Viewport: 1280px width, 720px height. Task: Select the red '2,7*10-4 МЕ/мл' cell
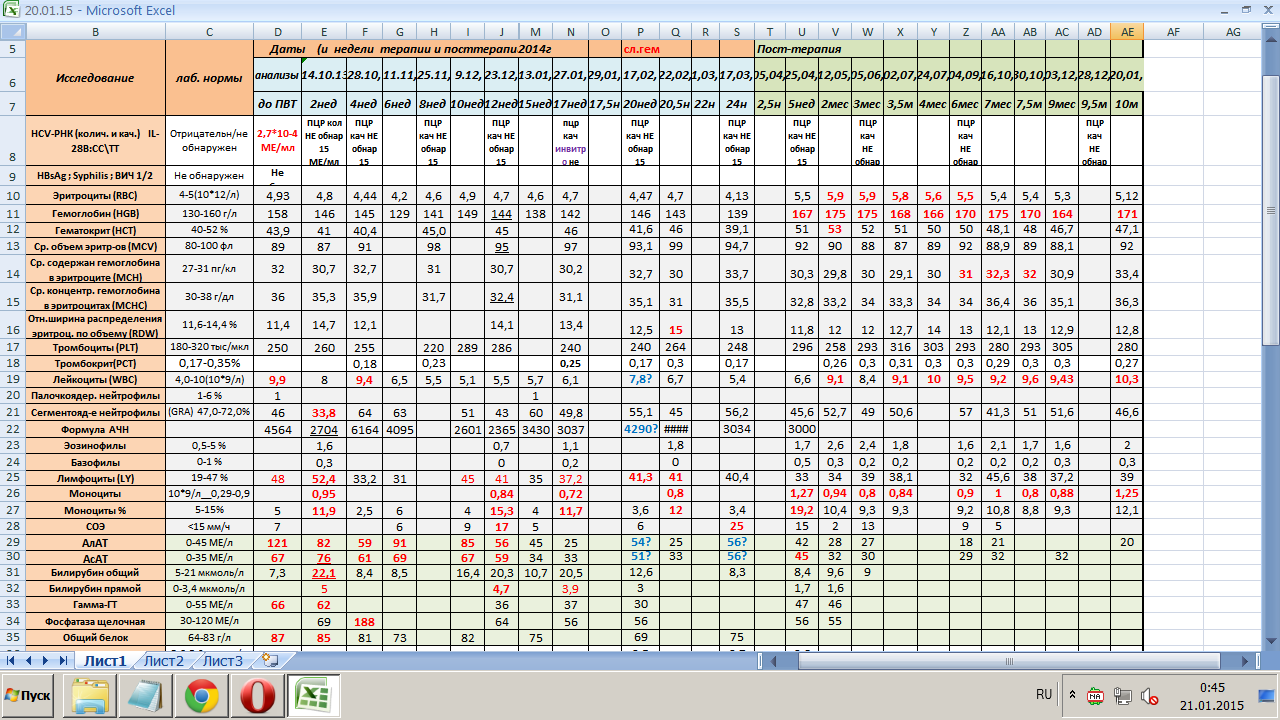coord(277,141)
